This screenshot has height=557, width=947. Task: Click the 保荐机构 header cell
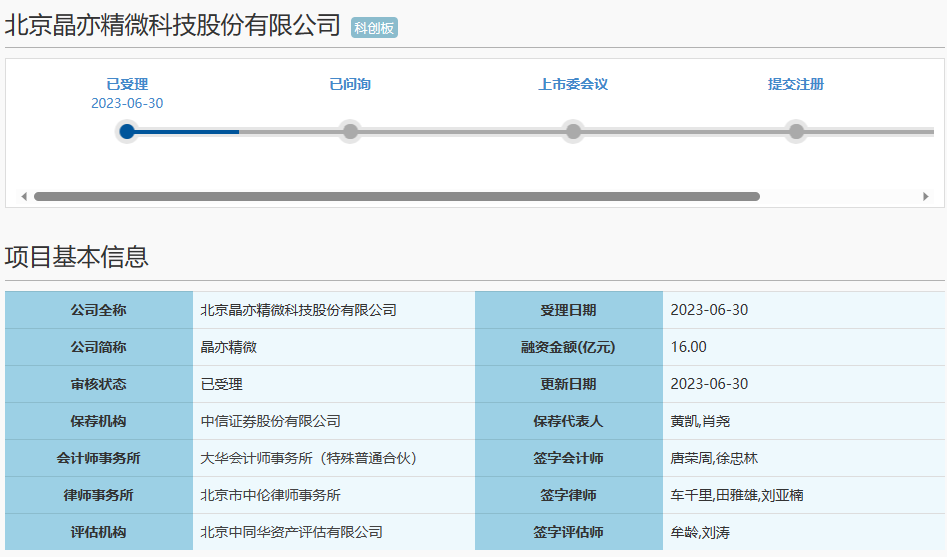tap(98, 421)
